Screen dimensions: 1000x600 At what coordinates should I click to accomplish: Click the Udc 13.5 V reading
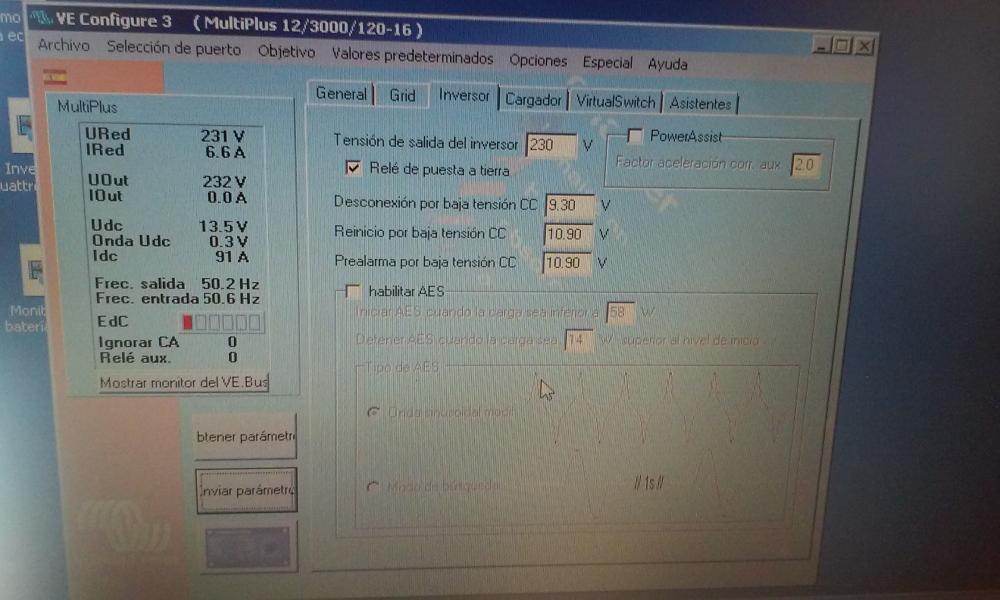[x=223, y=226]
